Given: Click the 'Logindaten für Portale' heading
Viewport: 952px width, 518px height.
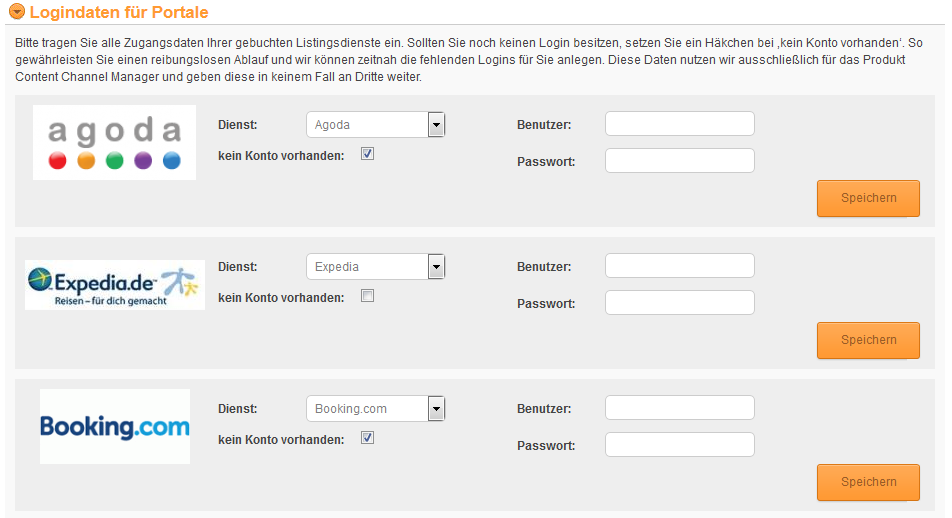Looking at the screenshot, I should (119, 12).
